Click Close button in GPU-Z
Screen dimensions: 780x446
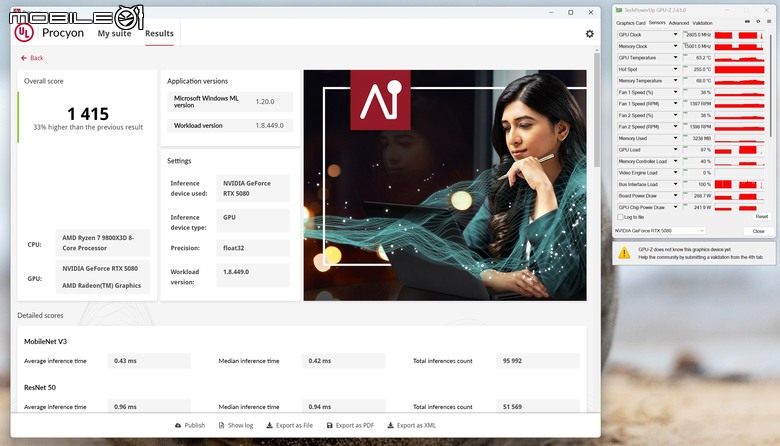758,231
